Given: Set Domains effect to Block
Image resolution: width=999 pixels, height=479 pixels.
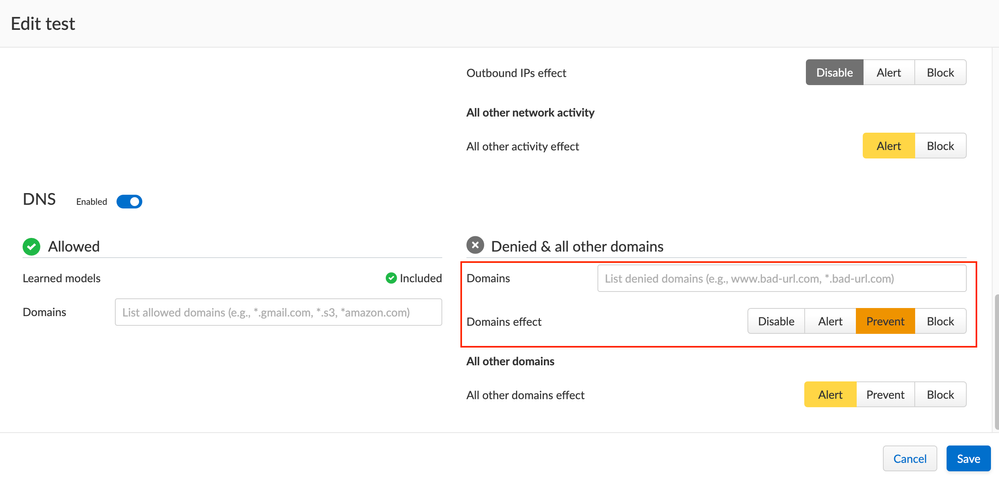Looking at the screenshot, I should (940, 322).
